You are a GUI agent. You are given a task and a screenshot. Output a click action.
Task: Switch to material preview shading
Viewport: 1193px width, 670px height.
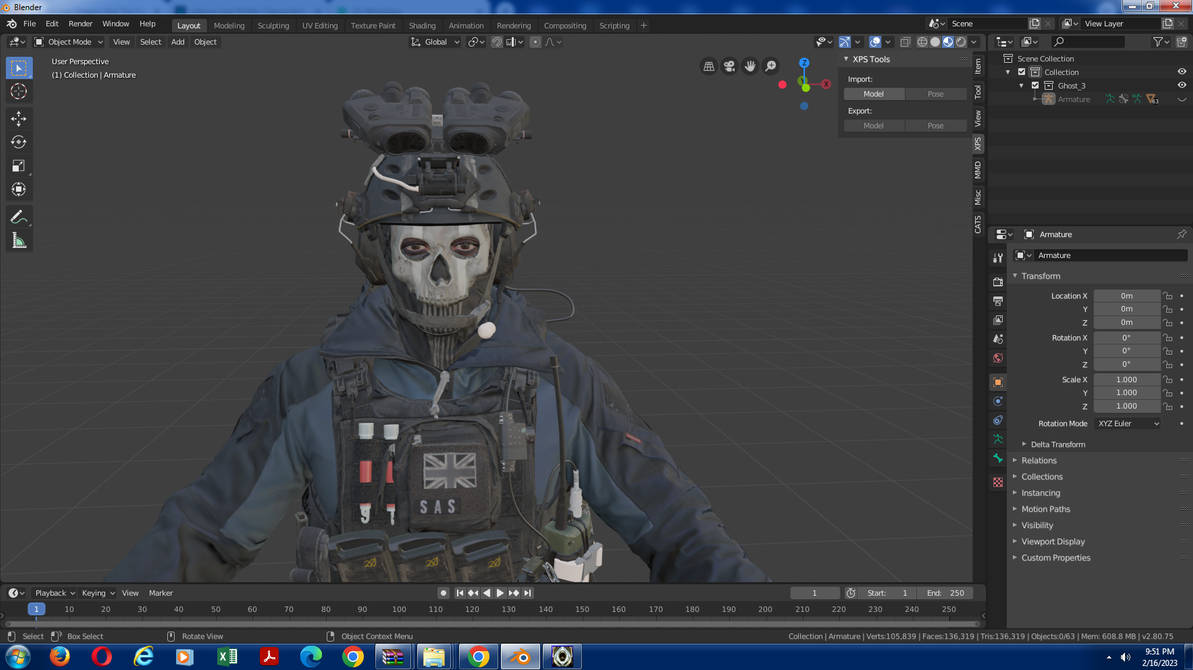[x=948, y=42]
